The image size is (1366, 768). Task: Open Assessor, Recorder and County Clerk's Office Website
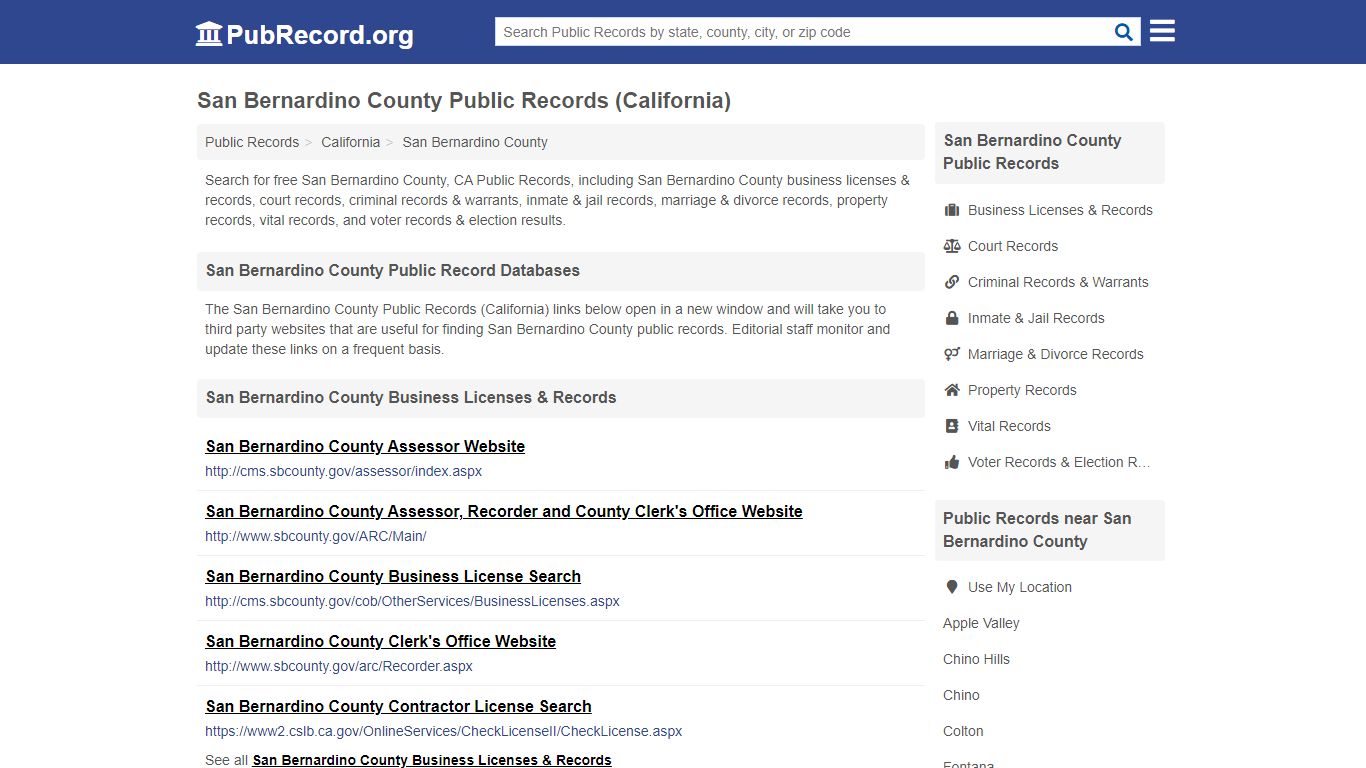click(x=504, y=512)
